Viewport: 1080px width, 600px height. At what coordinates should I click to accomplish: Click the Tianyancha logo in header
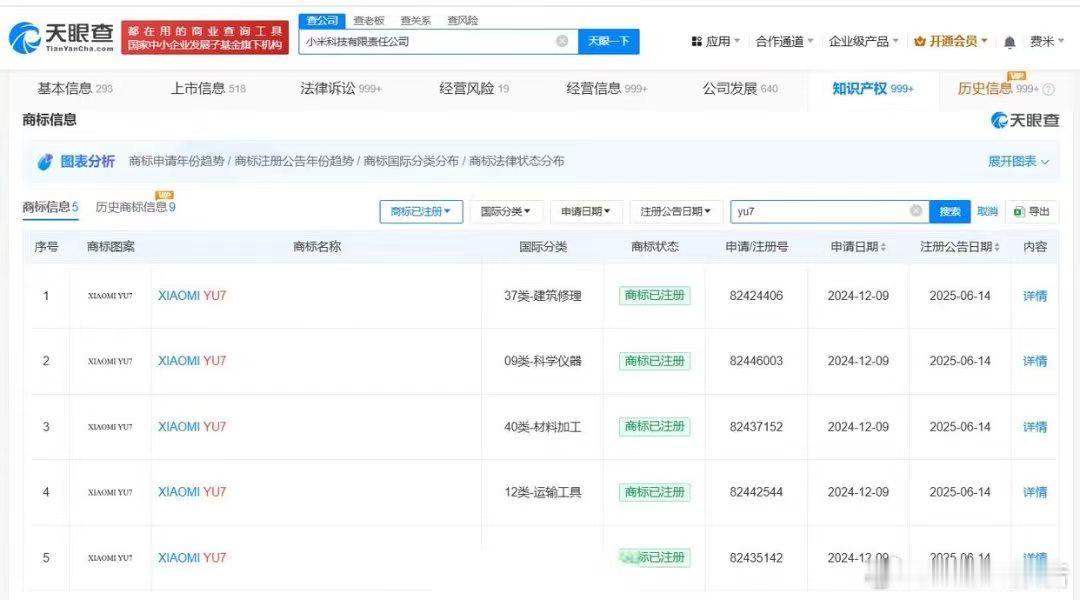point(61,37)
